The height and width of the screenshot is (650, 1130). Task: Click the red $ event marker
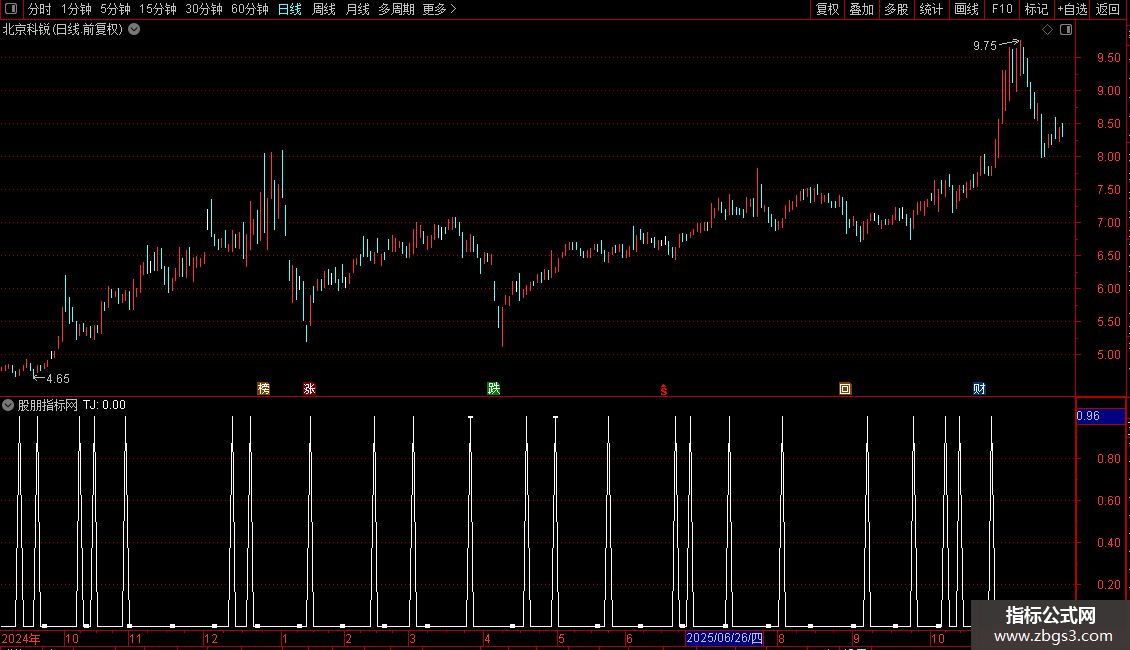(664, 389)
